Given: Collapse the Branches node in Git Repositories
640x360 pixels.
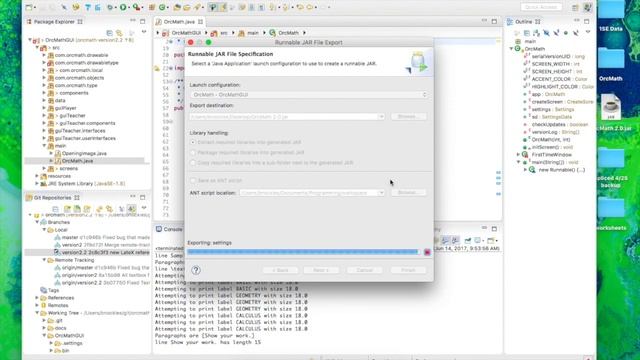Looking at the screenshot, I should [37, 222].
